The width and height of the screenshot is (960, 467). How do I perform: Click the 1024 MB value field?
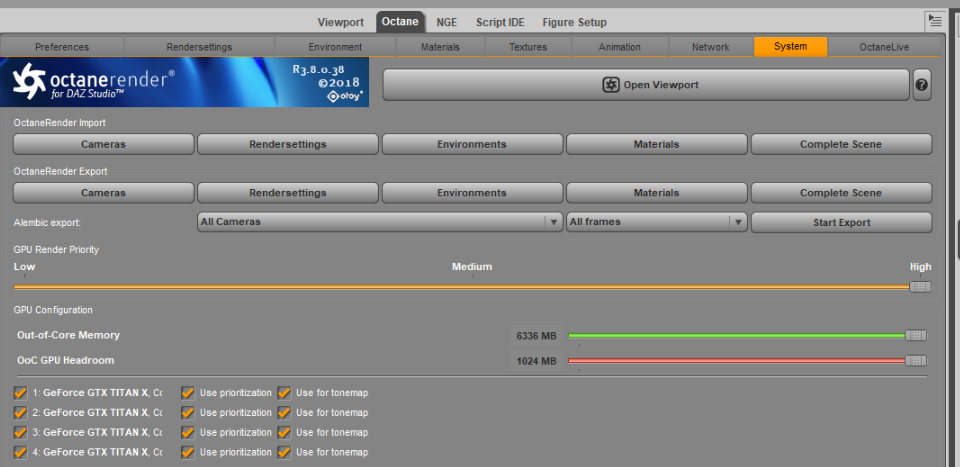point(536,361)
